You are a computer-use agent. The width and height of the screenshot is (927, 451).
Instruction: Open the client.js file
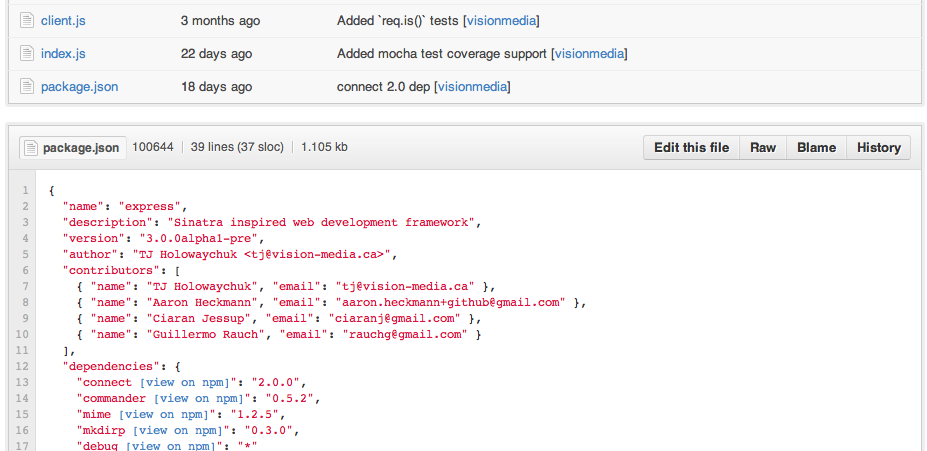64,21
